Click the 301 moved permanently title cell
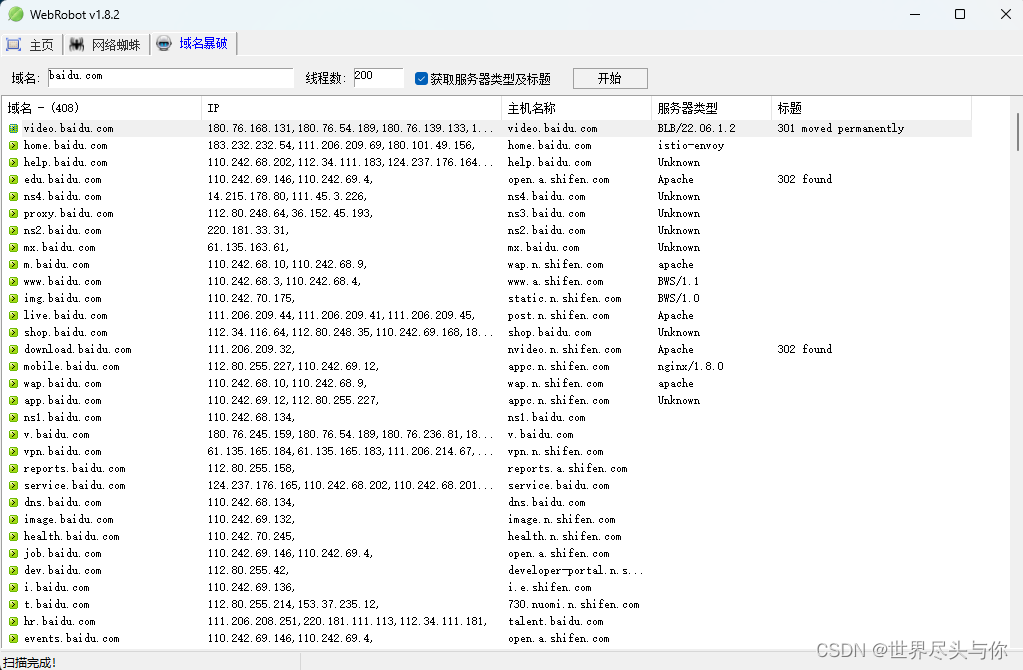Screen dimensions: 1023x670 click(x=840, y=129)
